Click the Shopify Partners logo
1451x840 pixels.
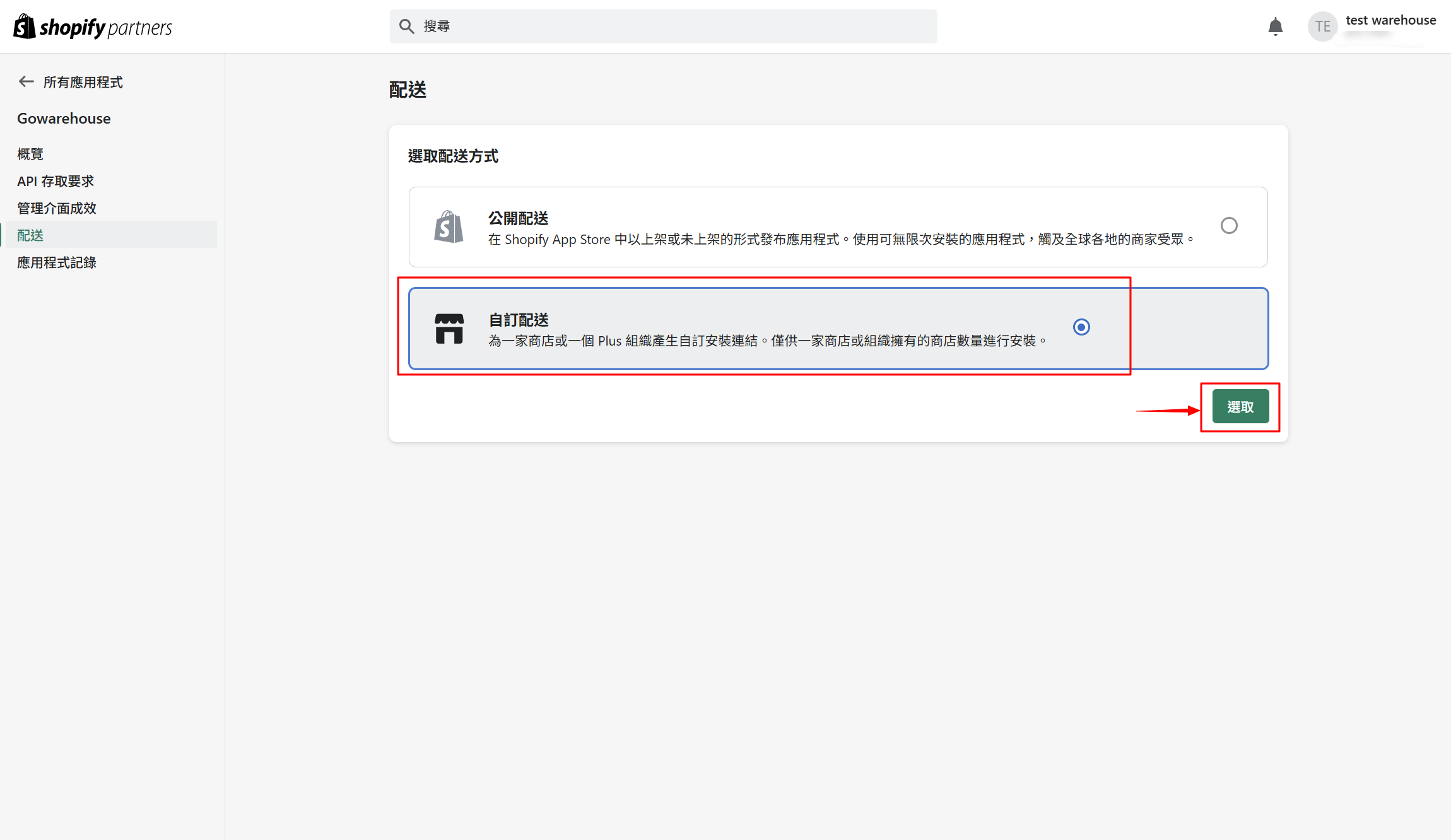click(x=93, y=27)
